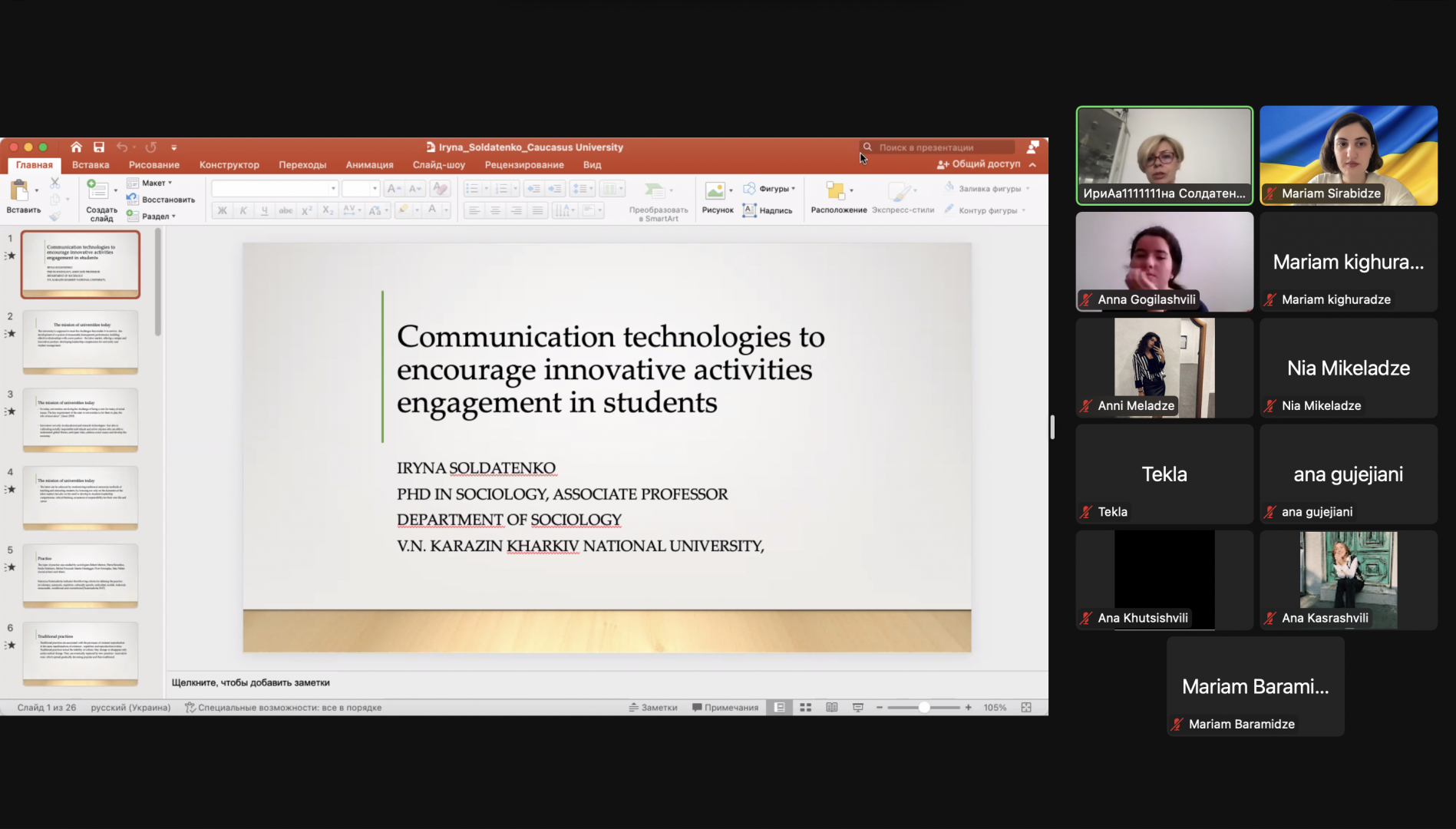This screenshot has width=1456, height=829.
Task: Open the Слайд-шоу ribbon tab
Action: (x=439, y=165)
